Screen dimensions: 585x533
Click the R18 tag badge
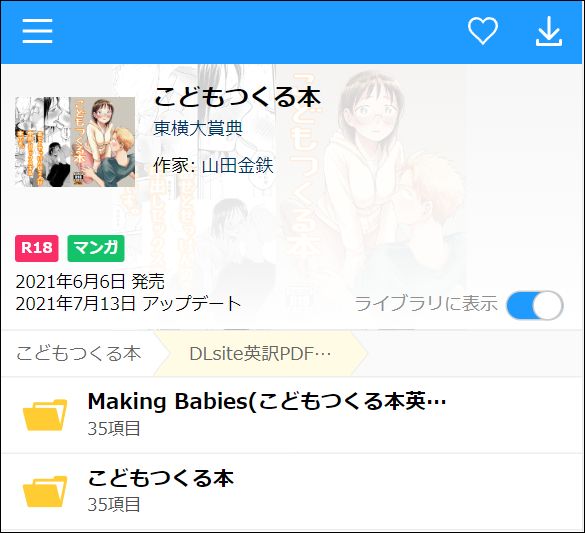pyautogui.click(x=37, y=248)
